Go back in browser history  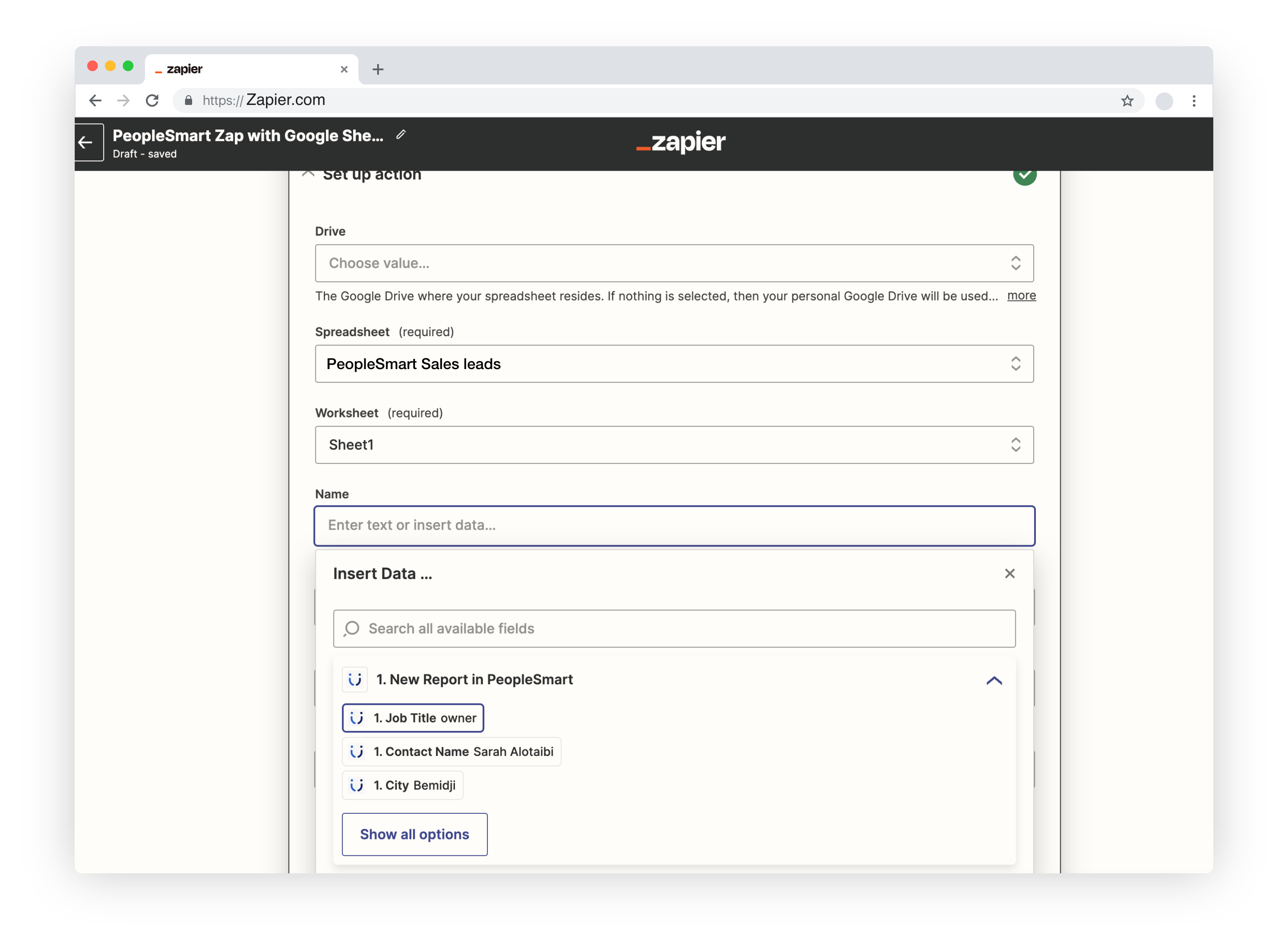click(95, 101)
